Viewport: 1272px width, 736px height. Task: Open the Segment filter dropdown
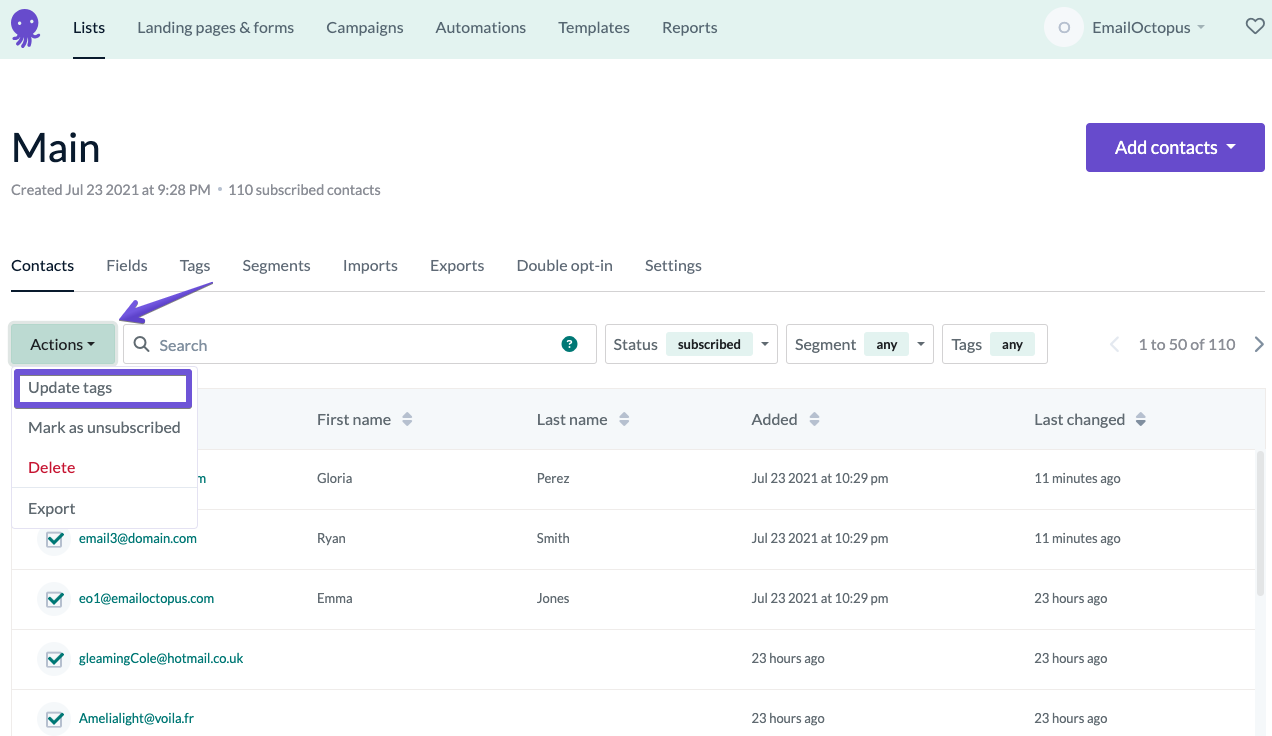(860, 344)
